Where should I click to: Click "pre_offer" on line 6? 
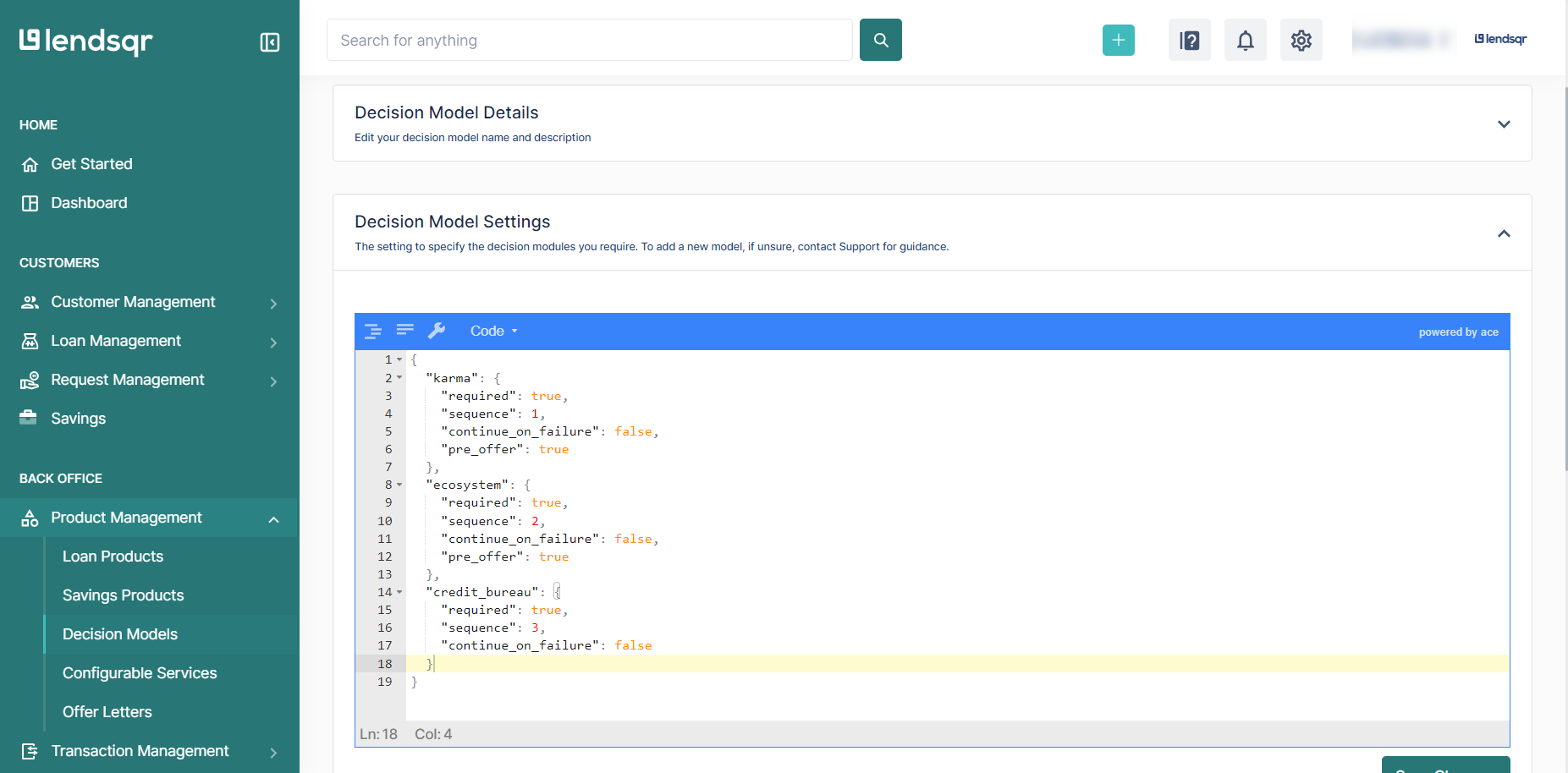(x=481, y=449)
